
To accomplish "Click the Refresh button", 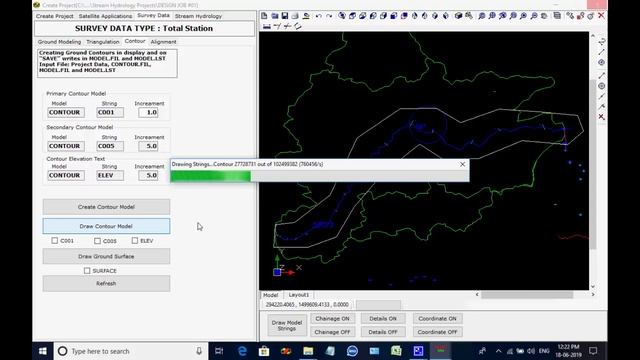I will pos(106,283).
